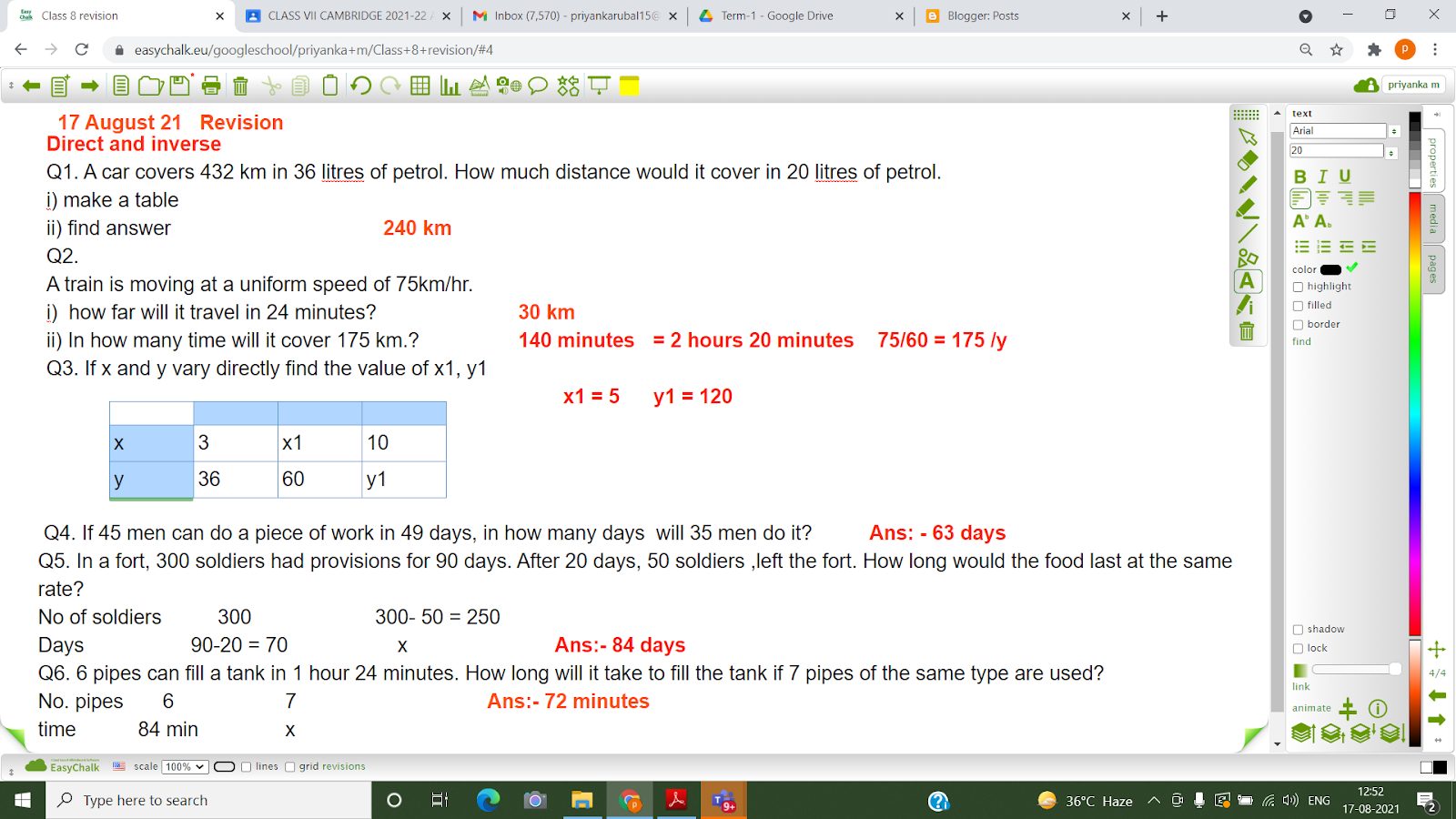This screenshot has width=1456, height=819.
Task: Choose the text tool marked A
Action: [1248, 281]
